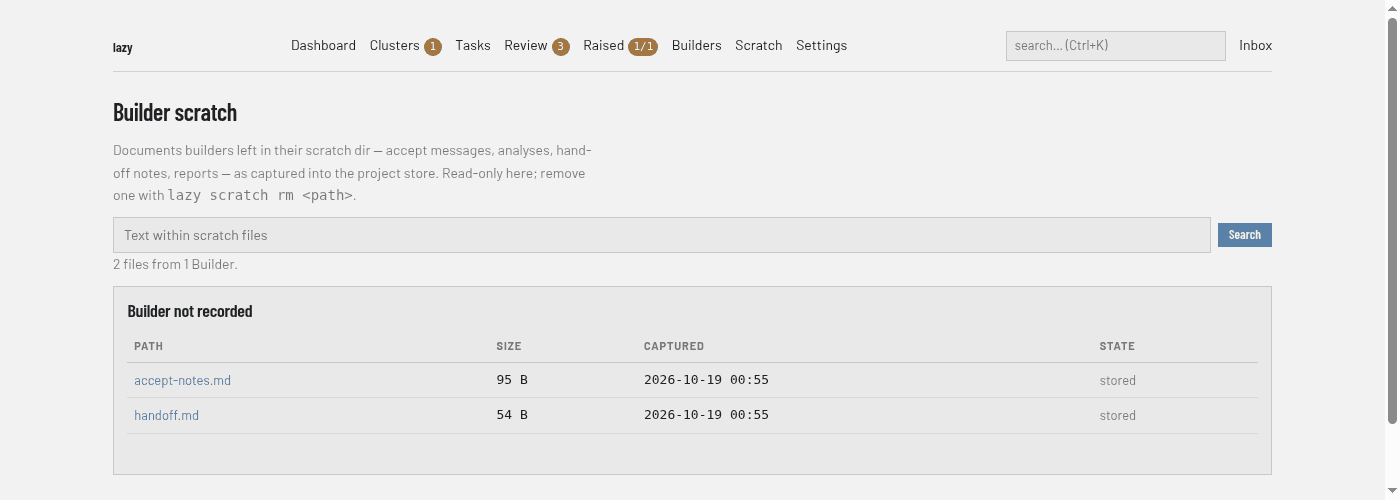
Task: Click the CAPTURED column header
Action: coord(674,346)
